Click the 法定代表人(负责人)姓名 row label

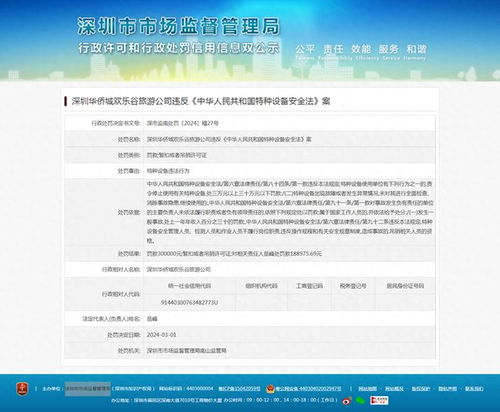[x=111, y=319]
